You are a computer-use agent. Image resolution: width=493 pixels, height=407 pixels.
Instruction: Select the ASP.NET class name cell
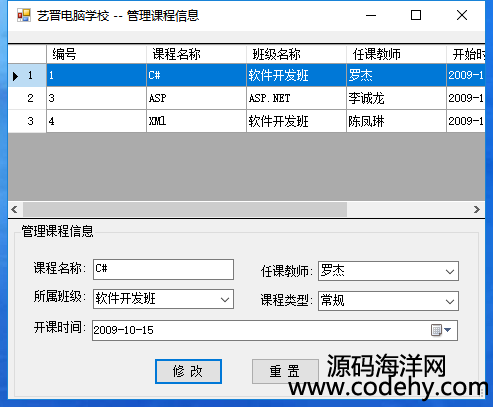click(296, 98)
